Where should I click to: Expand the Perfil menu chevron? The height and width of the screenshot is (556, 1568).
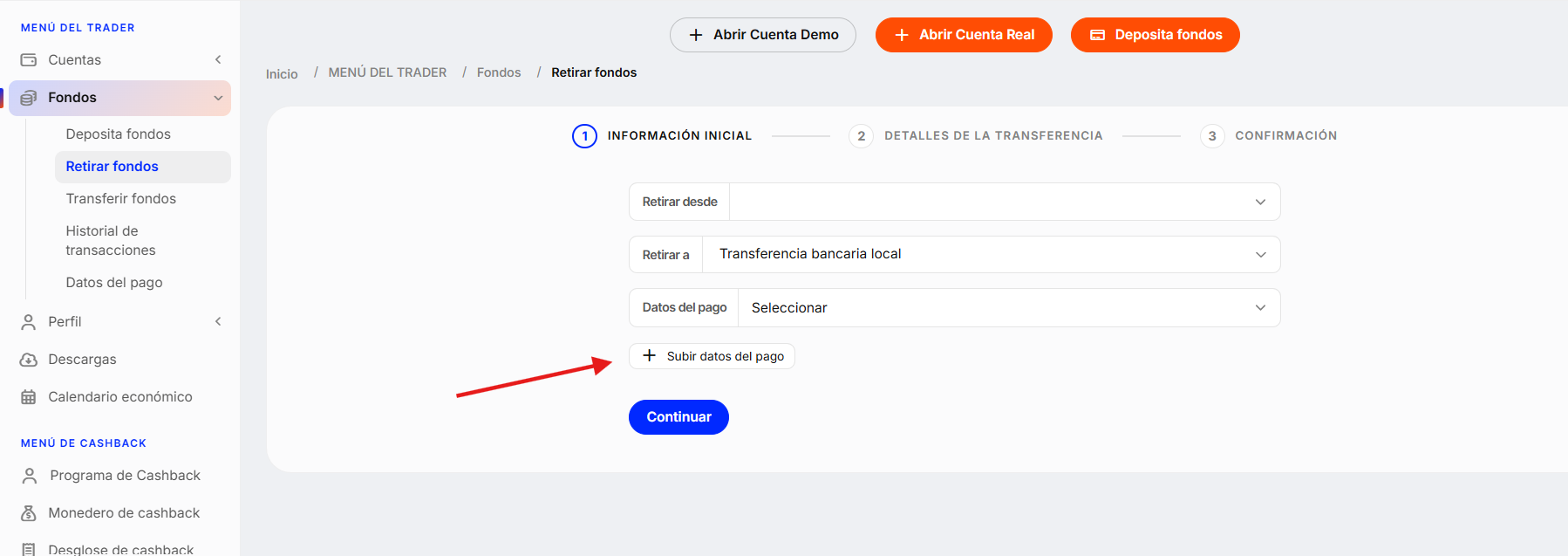pos(218,322)
